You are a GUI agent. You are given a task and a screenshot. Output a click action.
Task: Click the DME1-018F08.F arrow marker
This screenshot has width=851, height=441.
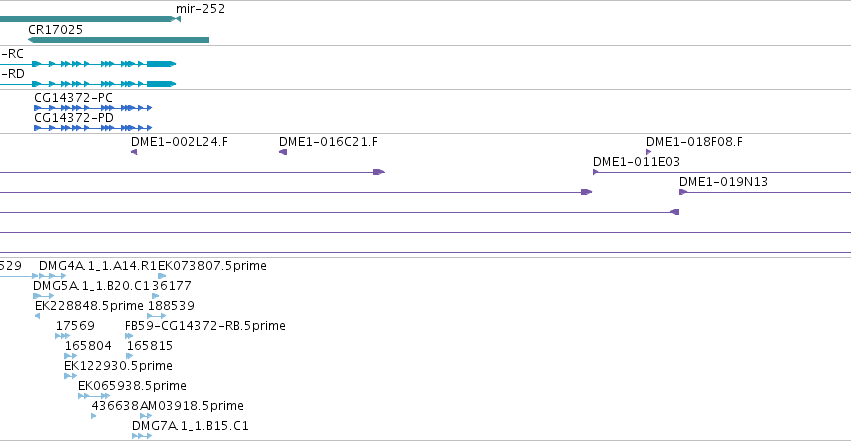pos(649,152)
